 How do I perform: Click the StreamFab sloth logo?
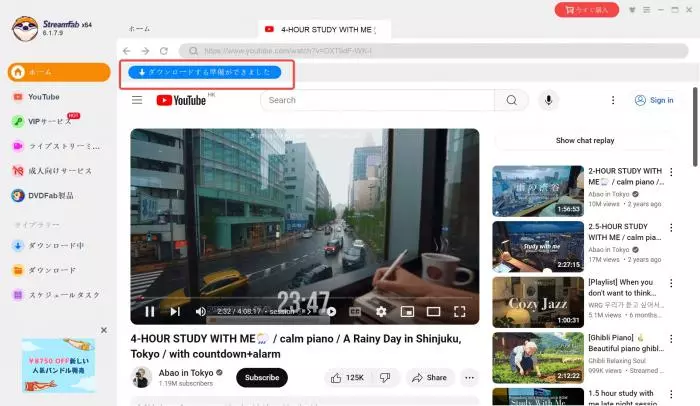coord(25,28)
